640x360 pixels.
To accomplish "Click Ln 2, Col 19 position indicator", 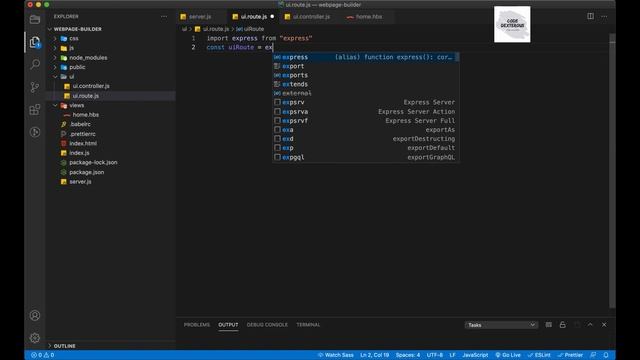I will (374, 355).
